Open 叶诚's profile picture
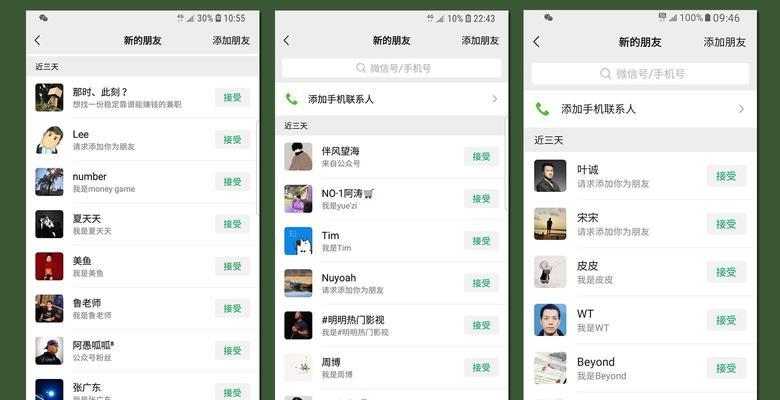This screenshot has width=780, height=400. (550, 176)
